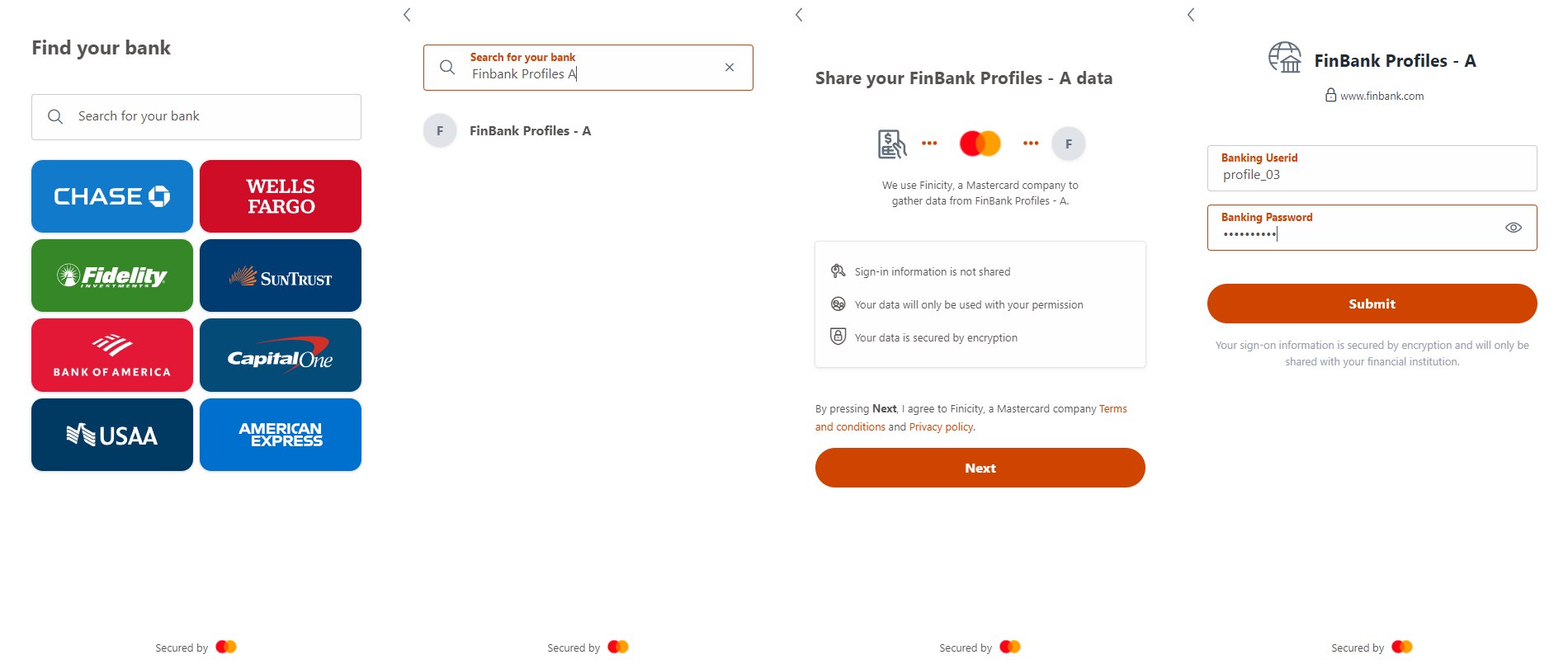Choose the USAA bank tile
Image resolution: width=1568 pixels, height=664 pixels.
pyautogui.click(x=111, y=434)
